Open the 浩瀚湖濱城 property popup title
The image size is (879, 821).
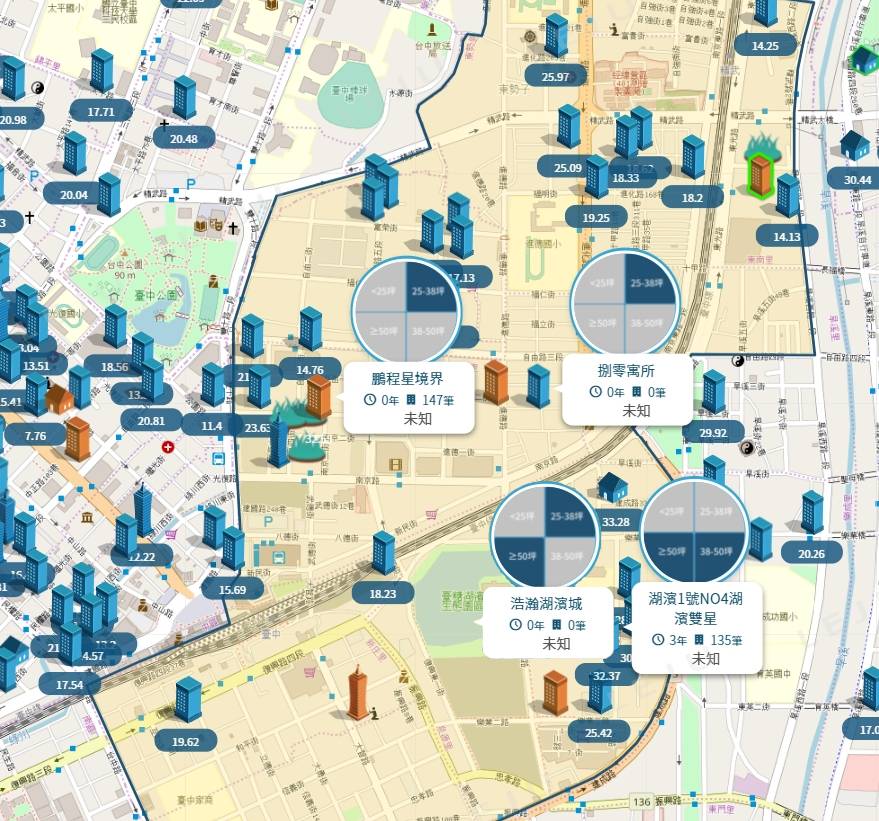pyautogui.click(x=547, y=604)
